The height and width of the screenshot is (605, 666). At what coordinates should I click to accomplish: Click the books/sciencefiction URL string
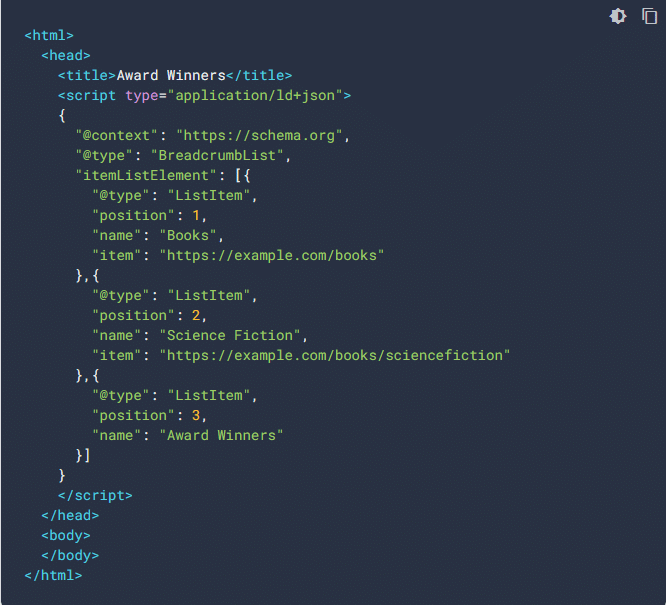pyautogui.click(x=338, y=355)
